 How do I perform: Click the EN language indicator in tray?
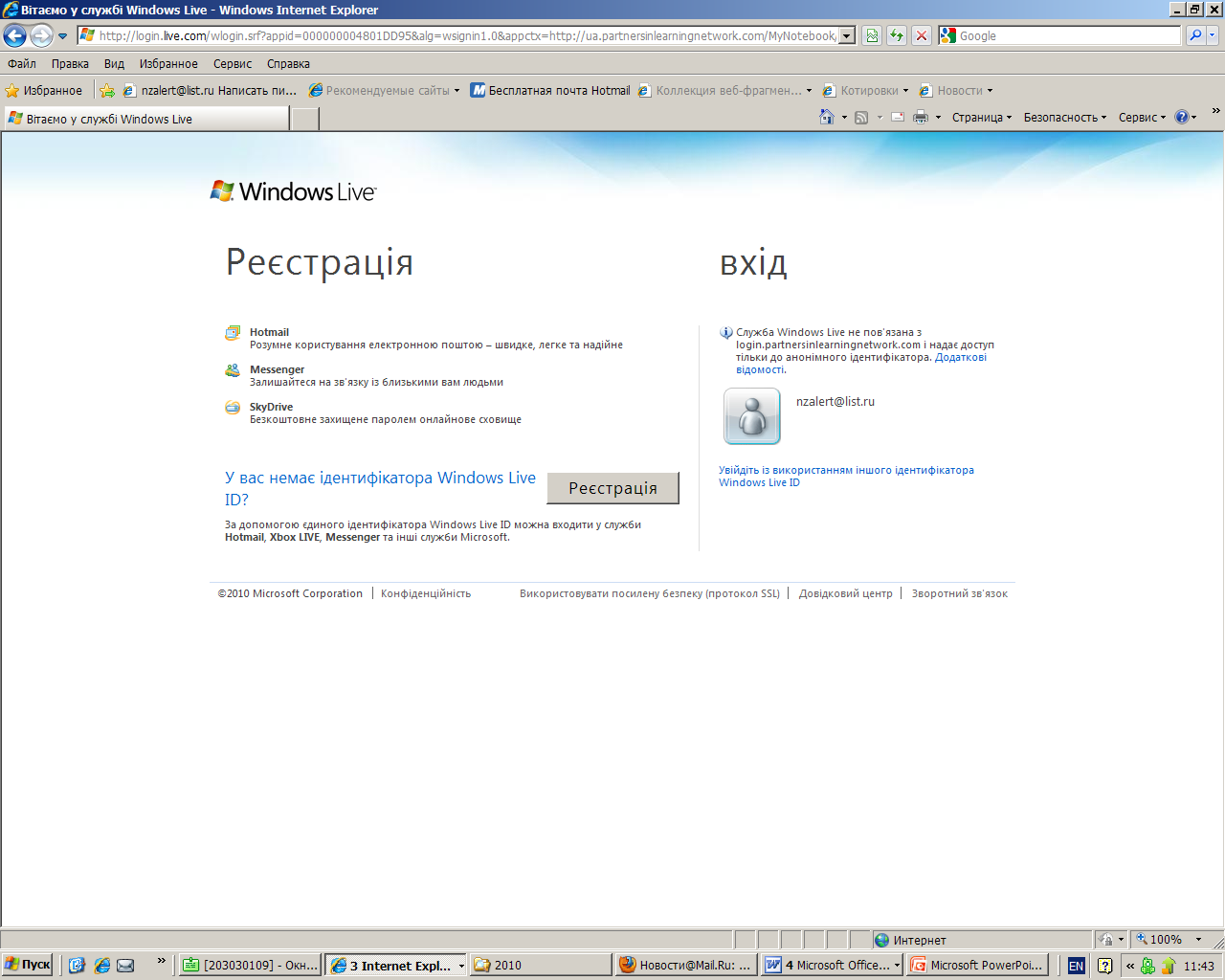pyautogui.click(x=1076, y=966)
